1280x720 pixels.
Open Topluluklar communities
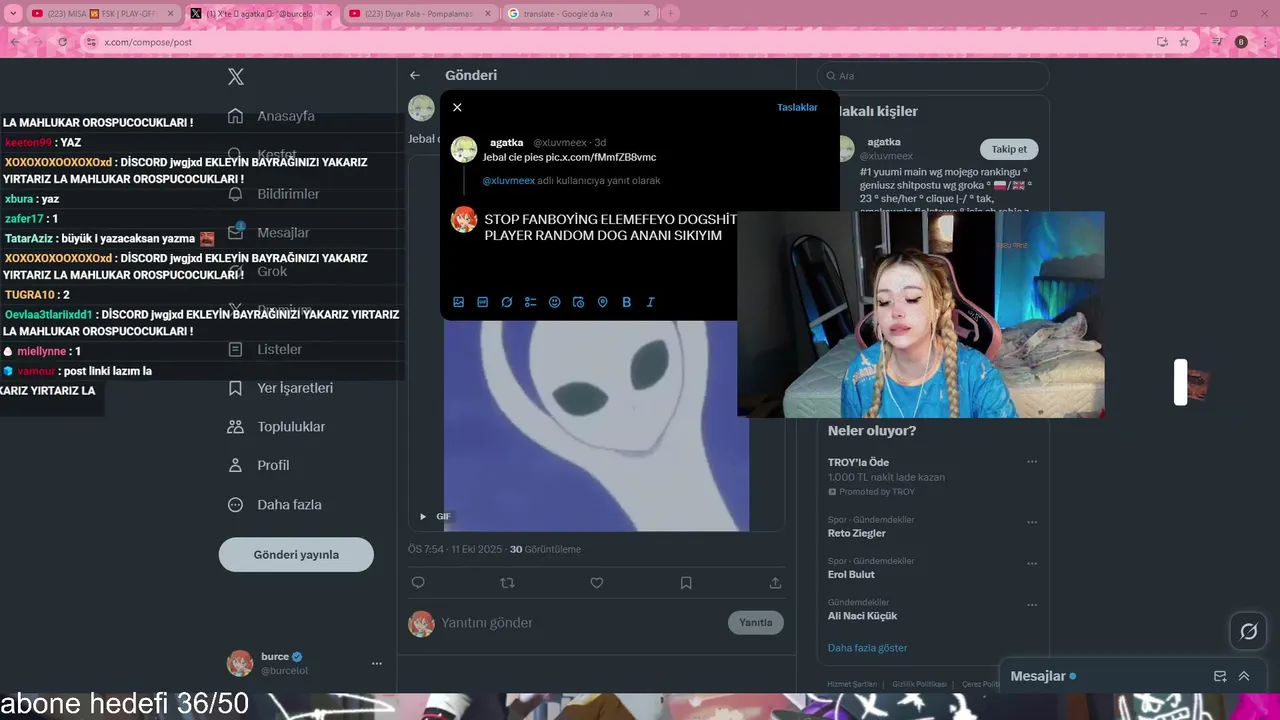click(277, 427)
